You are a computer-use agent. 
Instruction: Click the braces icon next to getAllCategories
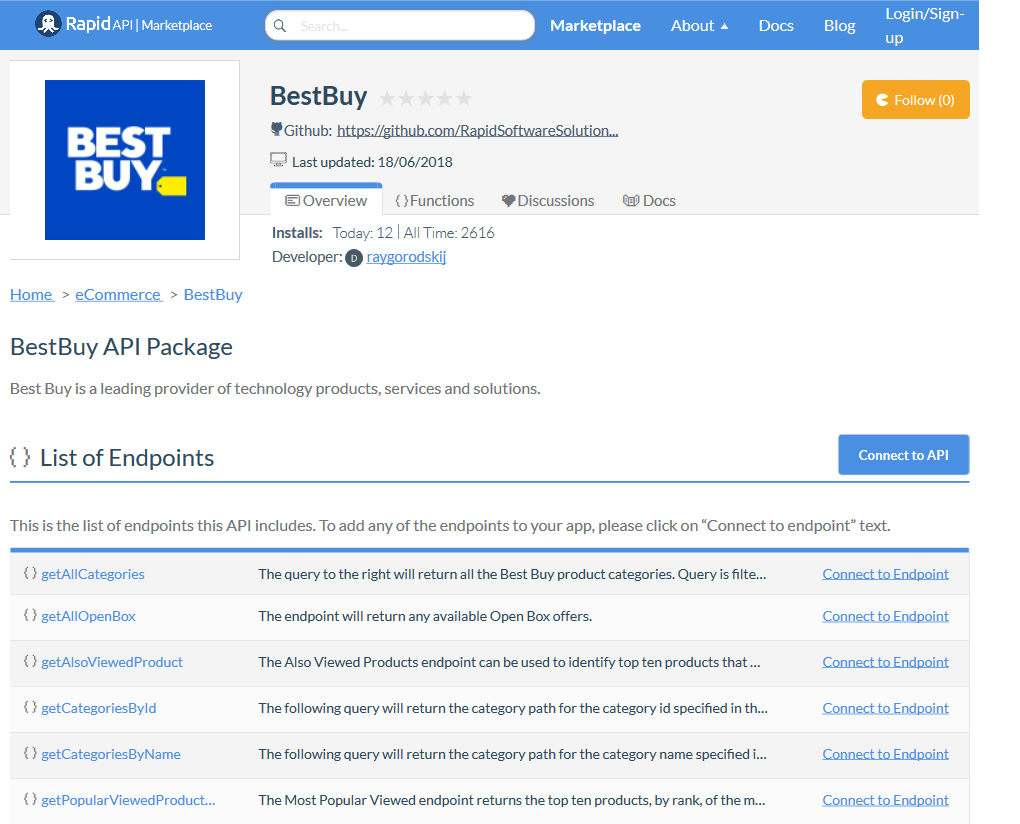pyautogui.click(x=30, y=573)
